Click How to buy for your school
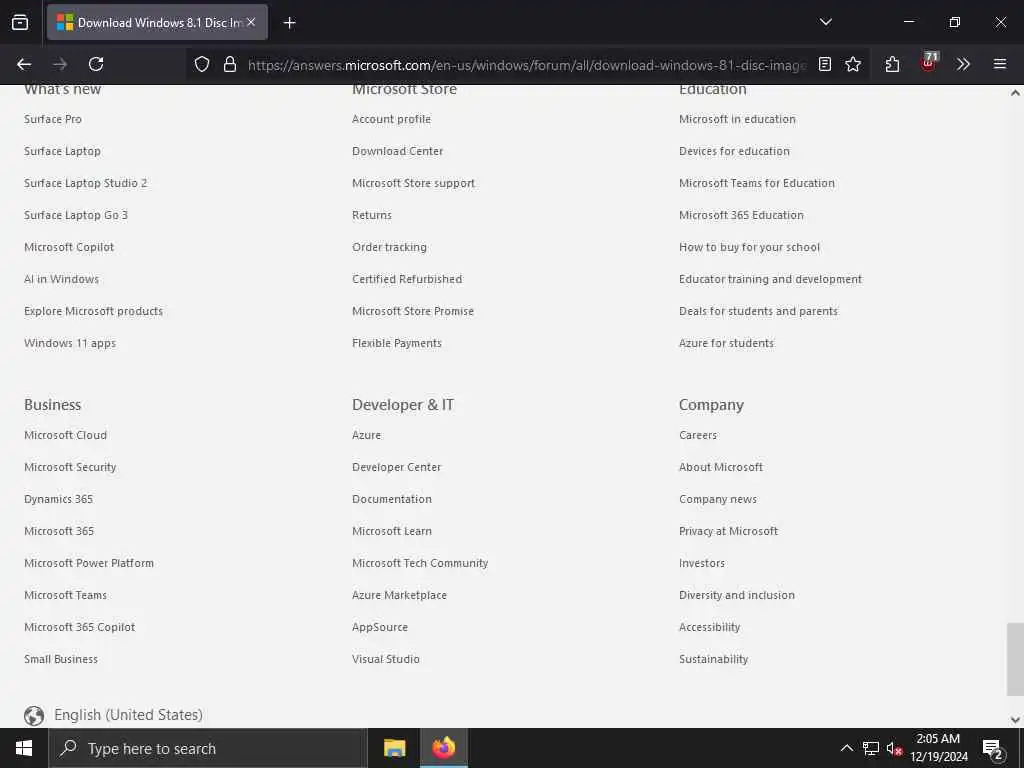Screen dimensions: 1024x768 pos(749,247)
